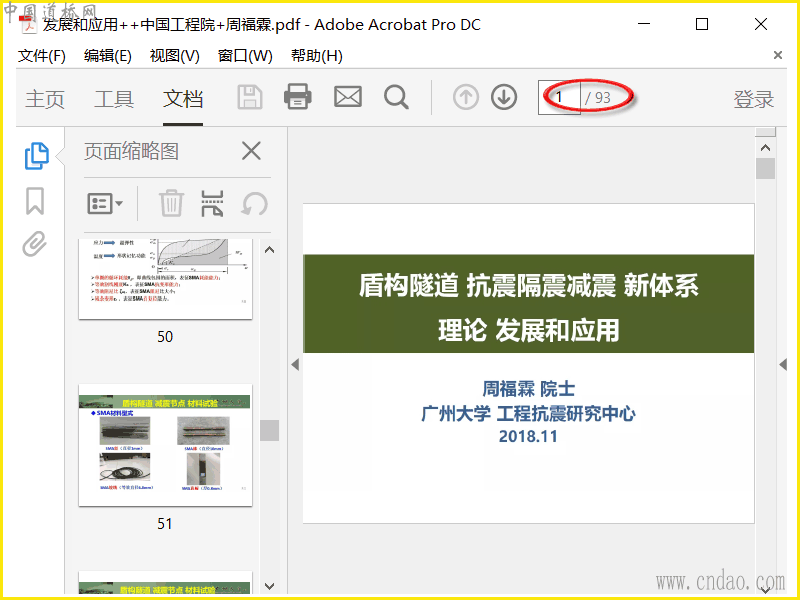Click the 51 page label
Image resolution: width=800 pixels, height=600 pixels.
coord(164,524)
